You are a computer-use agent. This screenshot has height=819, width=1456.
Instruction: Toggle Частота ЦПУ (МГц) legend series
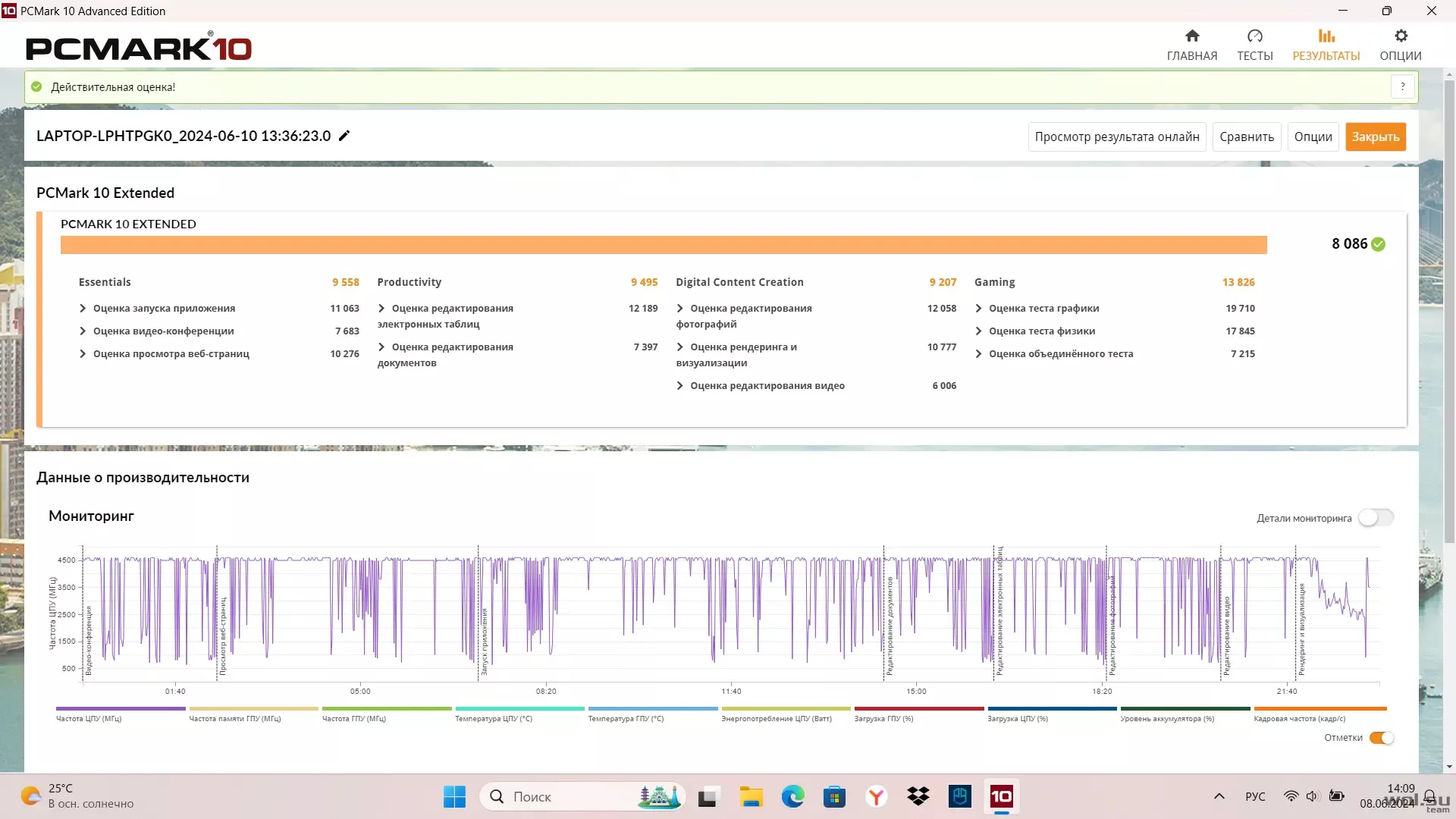(121, 714)
